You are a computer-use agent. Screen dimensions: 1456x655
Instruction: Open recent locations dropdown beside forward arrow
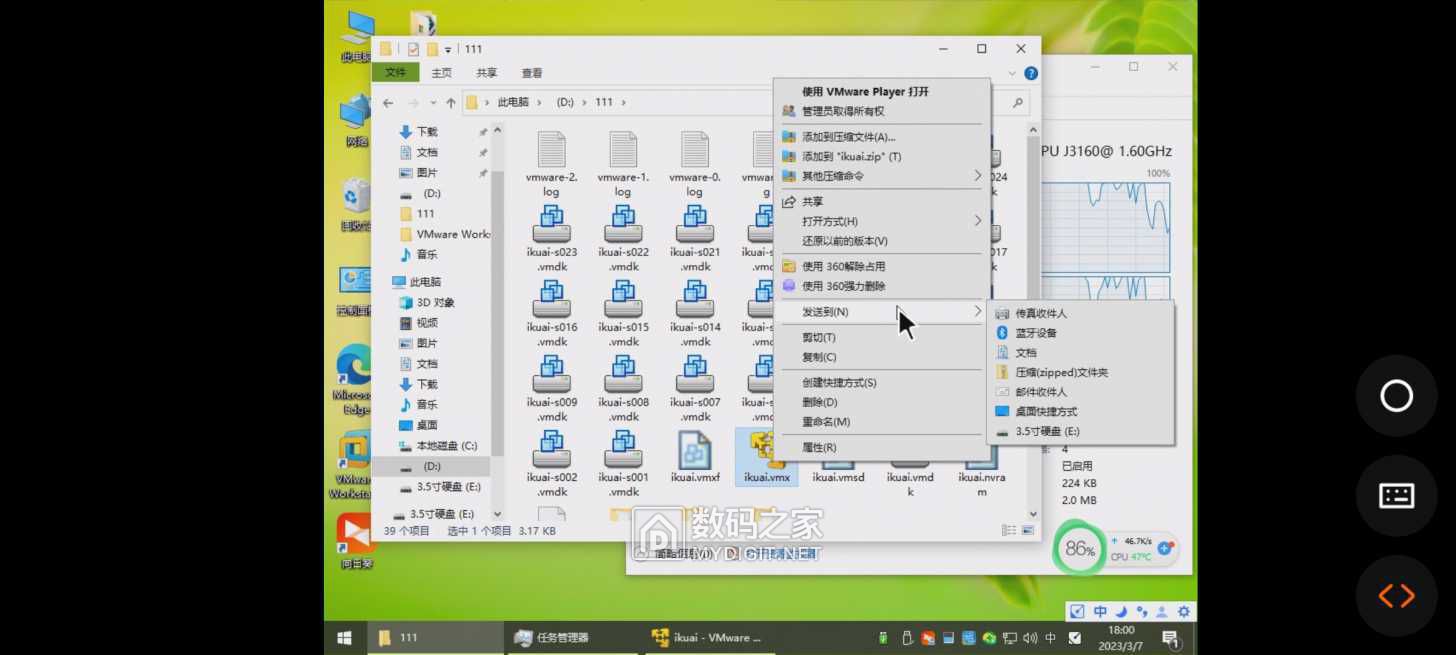point(433,102)
